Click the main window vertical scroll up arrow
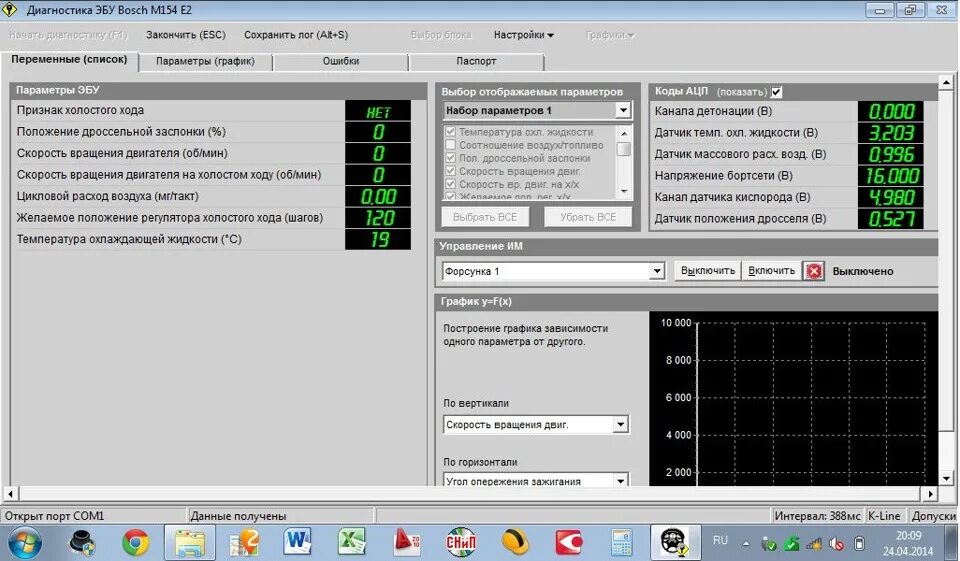960x561 pixels. tap(947, 82)
